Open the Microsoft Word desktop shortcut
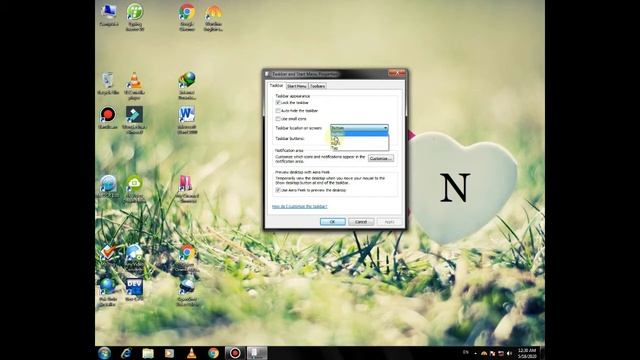This screenshot has width=640, height=360. (187, 120)
